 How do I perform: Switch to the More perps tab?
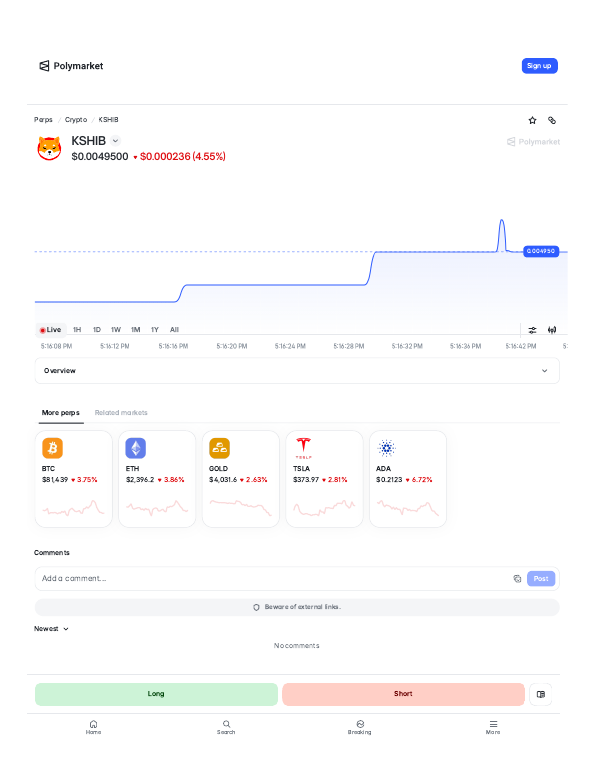(60, 412)
